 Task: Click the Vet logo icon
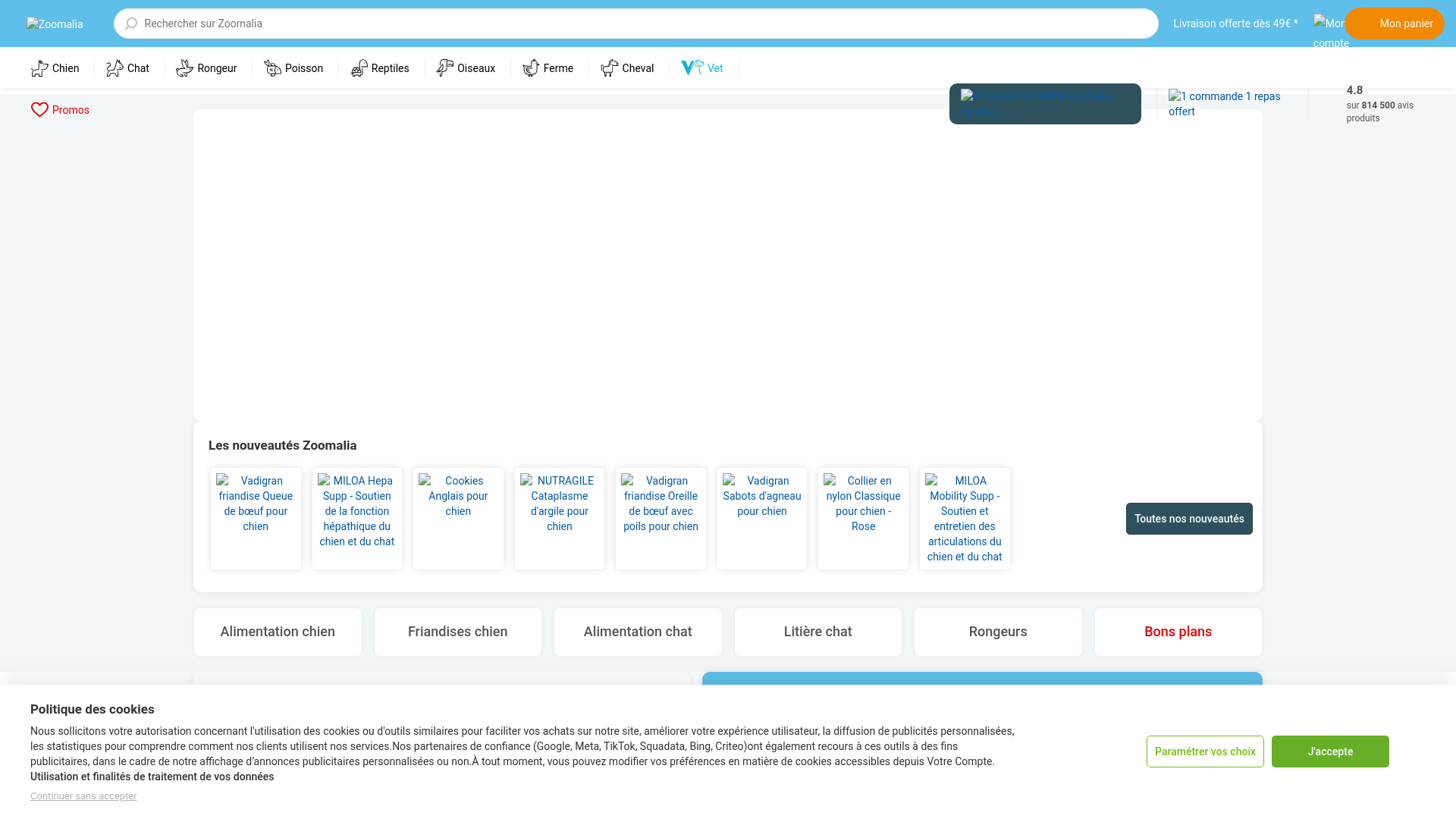point(692,68)
